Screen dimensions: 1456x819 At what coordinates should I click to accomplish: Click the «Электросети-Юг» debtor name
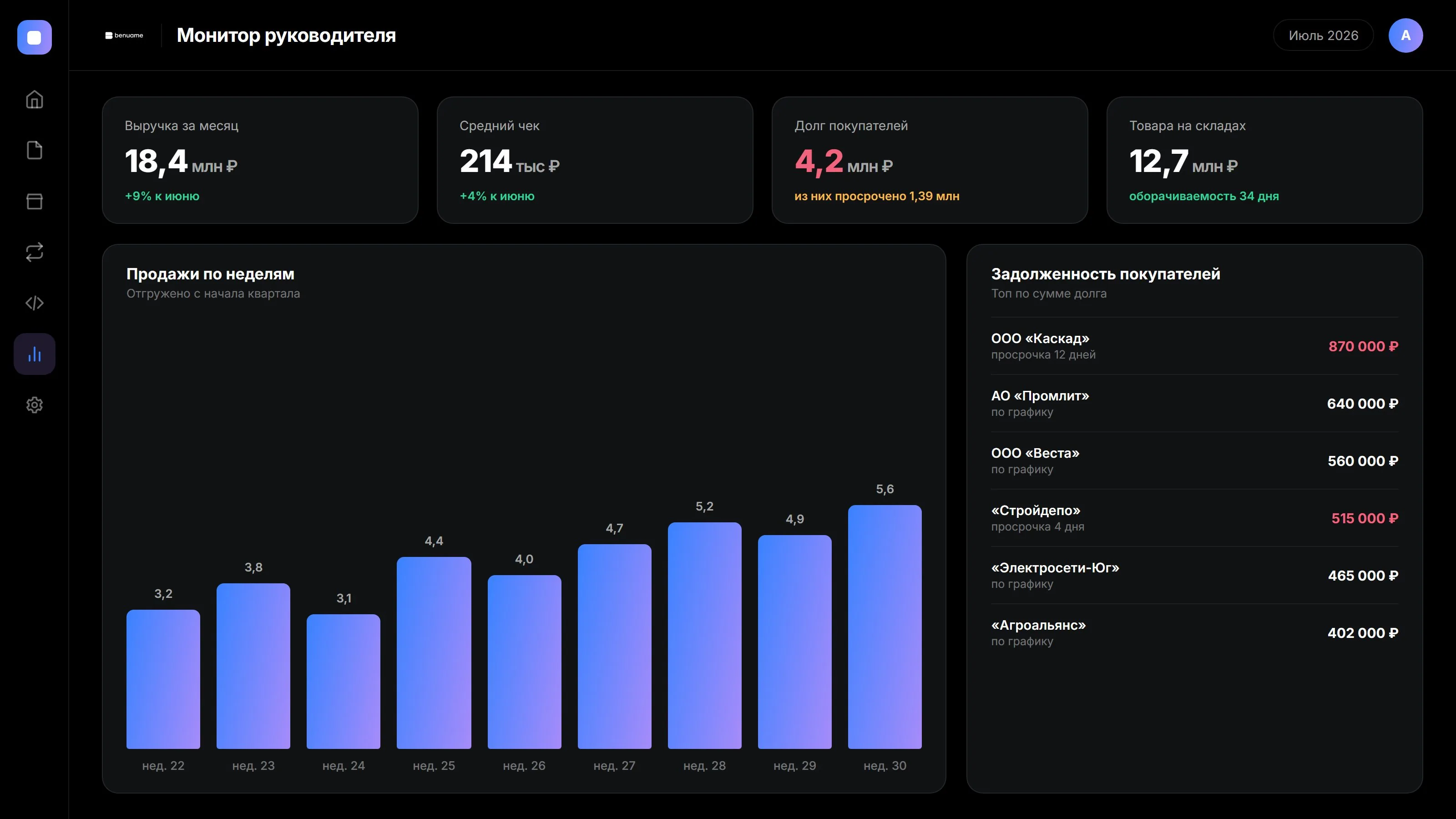[1055, 567]
